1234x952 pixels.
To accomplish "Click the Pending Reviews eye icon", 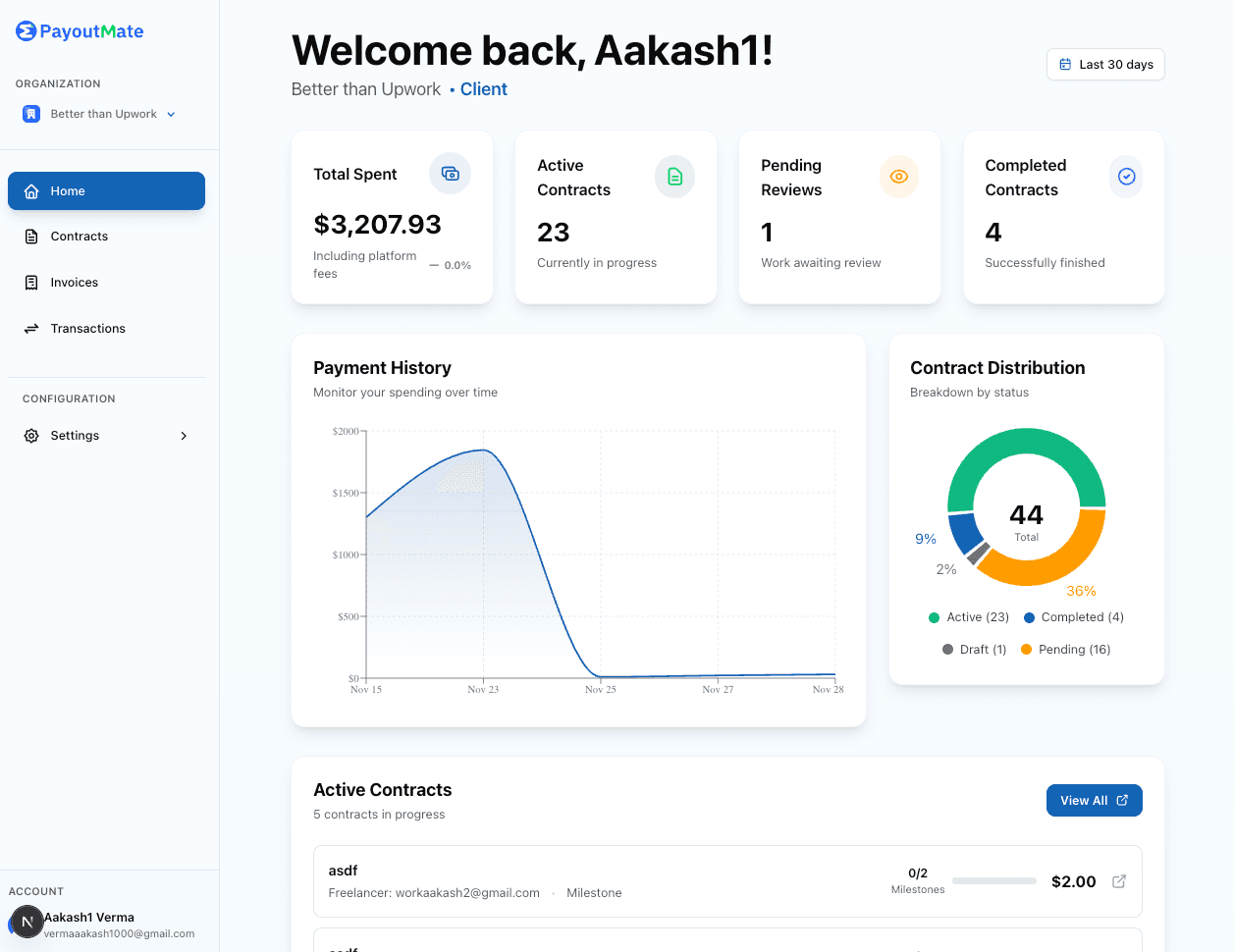I will tap(898, 177).
